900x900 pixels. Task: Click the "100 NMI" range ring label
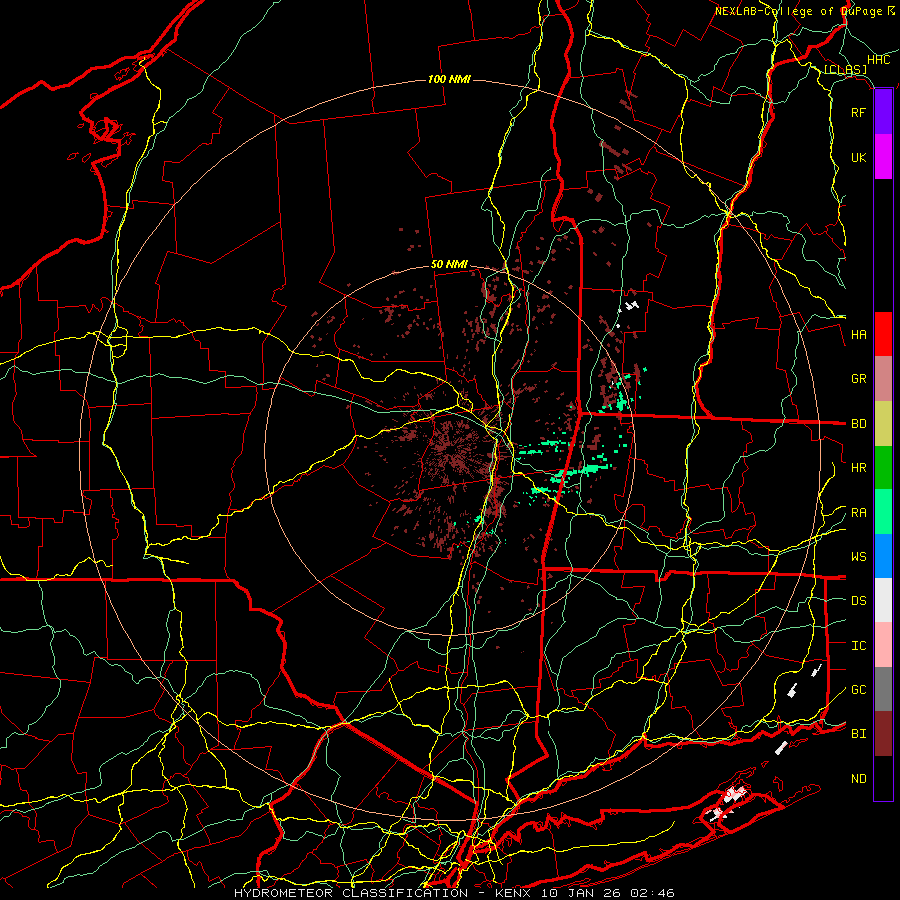(x=449, y=79)
